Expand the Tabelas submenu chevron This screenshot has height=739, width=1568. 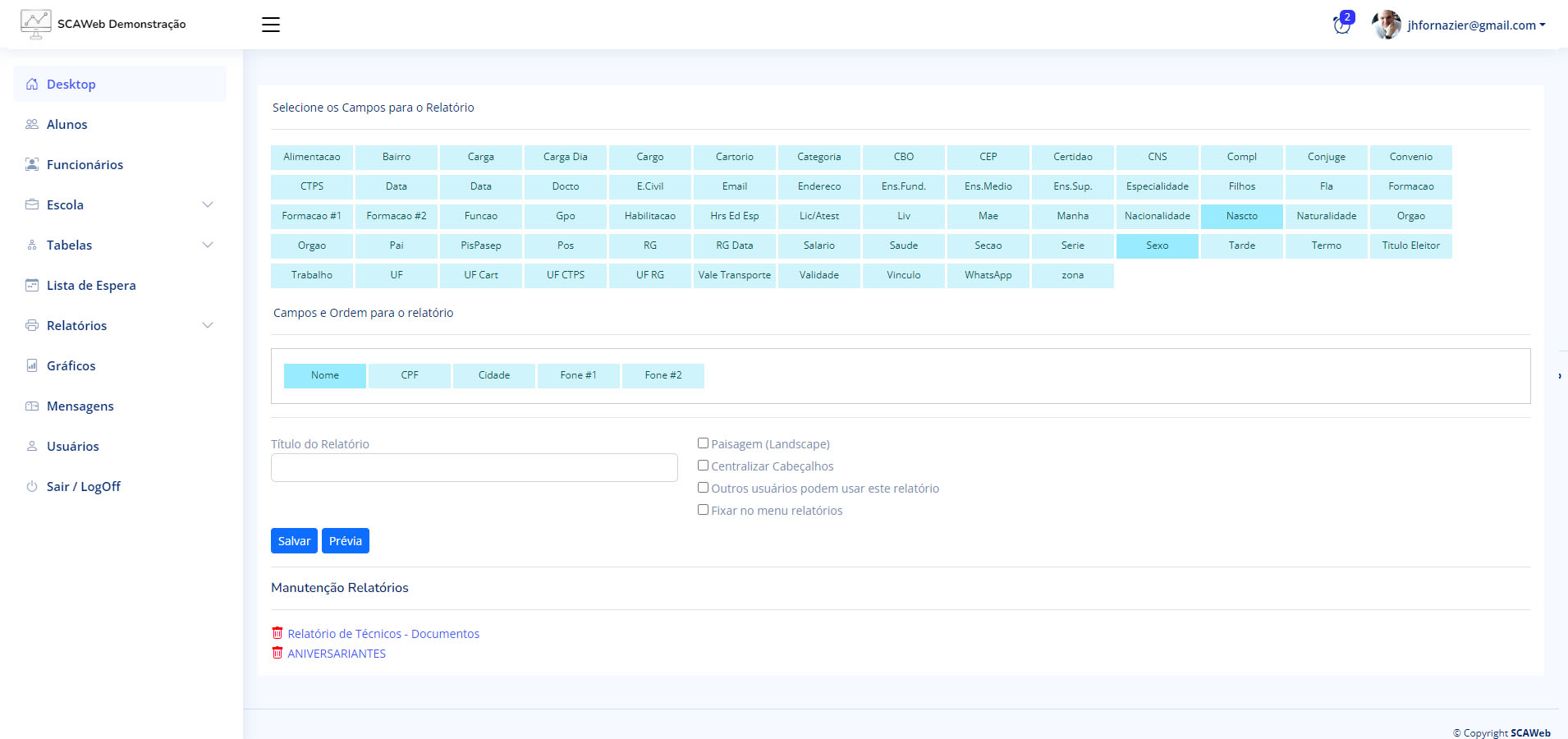(208, 245)
